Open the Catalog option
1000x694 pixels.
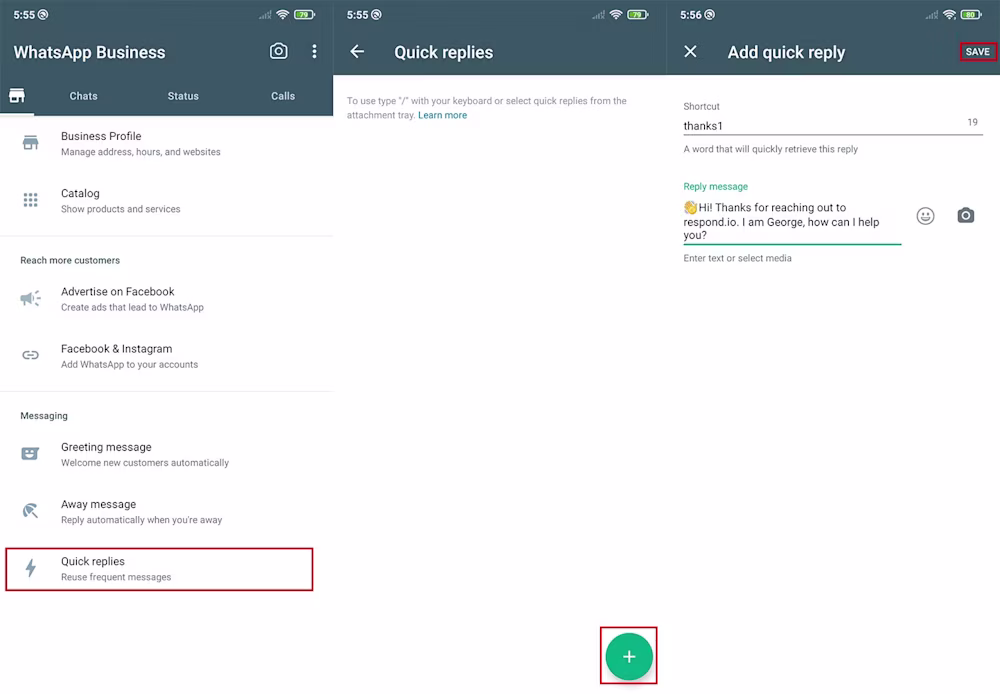(166, 200)
